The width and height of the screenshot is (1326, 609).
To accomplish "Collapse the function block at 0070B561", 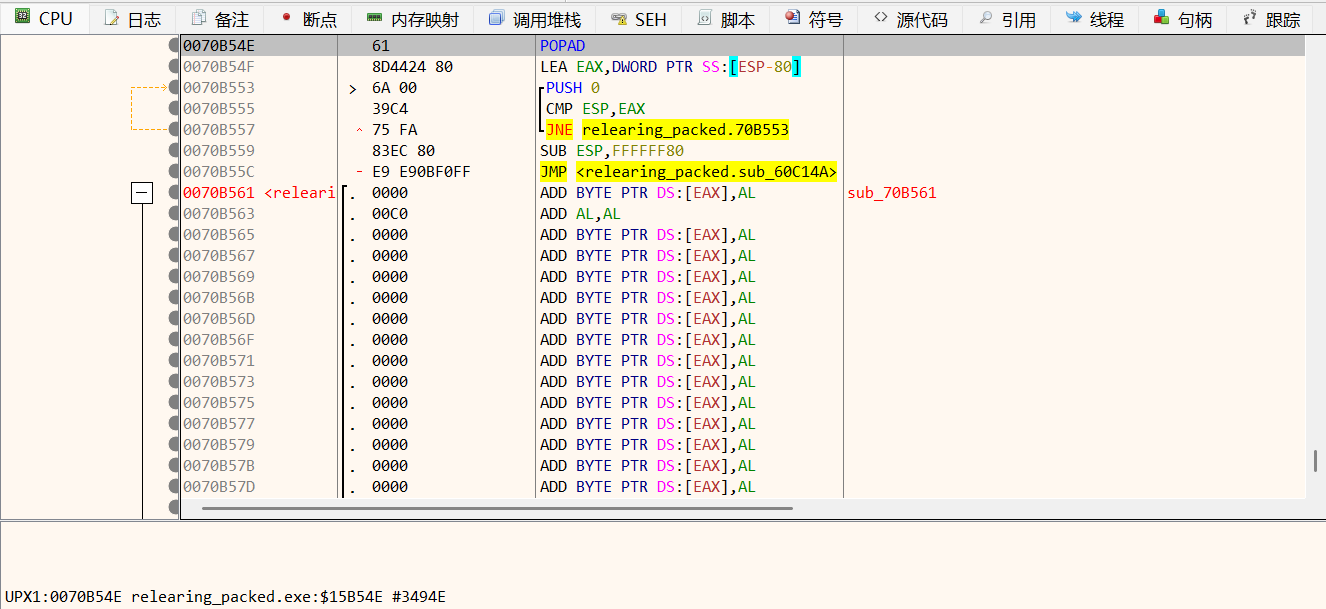I will coord(142,193).
